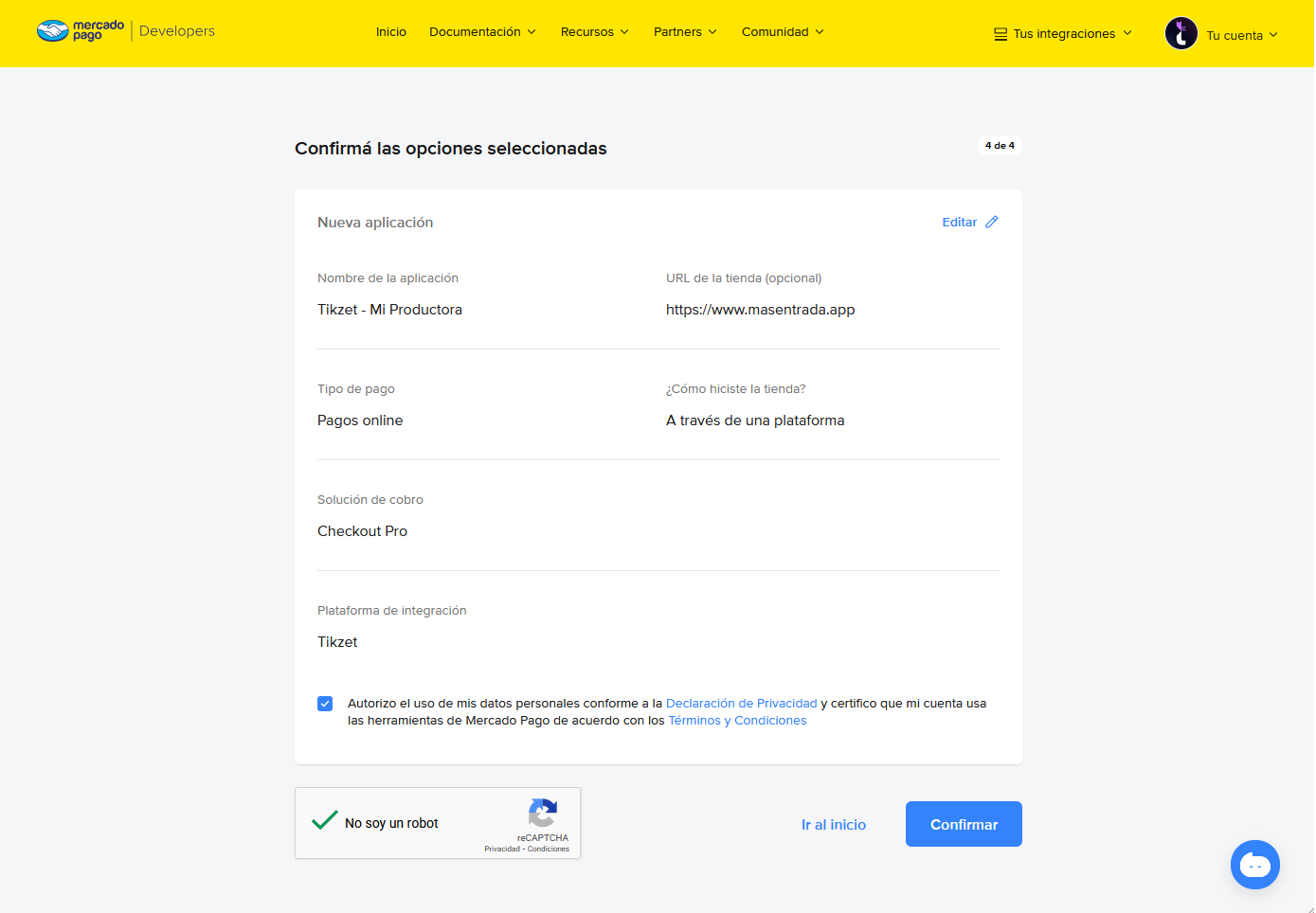
Task: Click the account avatar picture
Action: point(1181,34)
